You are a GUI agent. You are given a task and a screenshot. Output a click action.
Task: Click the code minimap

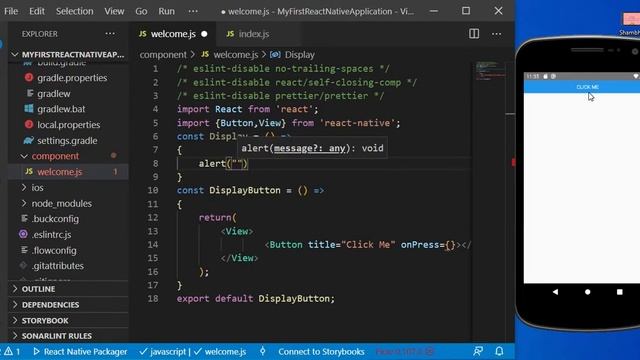(490, 71)
